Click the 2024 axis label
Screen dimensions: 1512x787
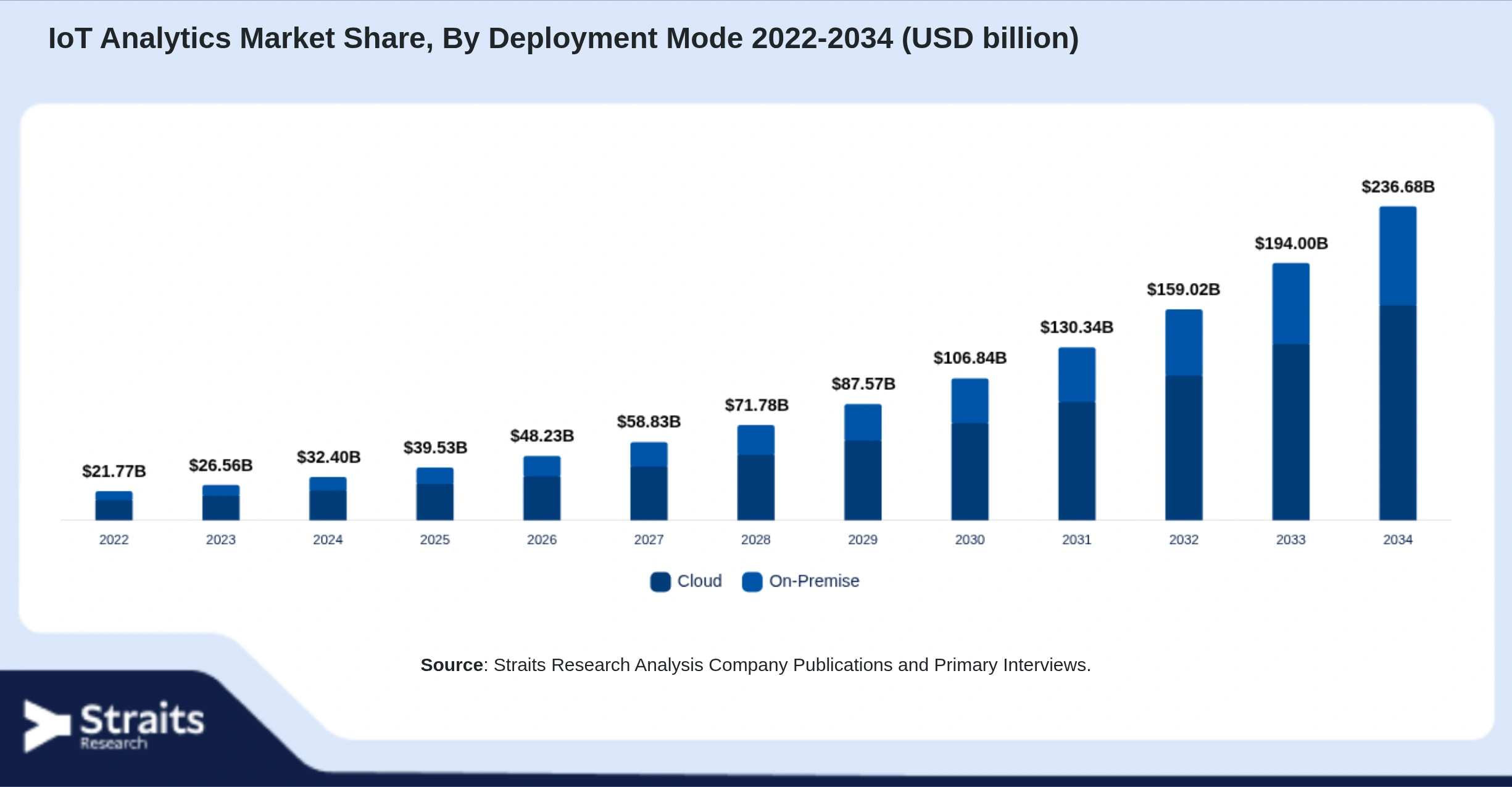click(328, 540)
